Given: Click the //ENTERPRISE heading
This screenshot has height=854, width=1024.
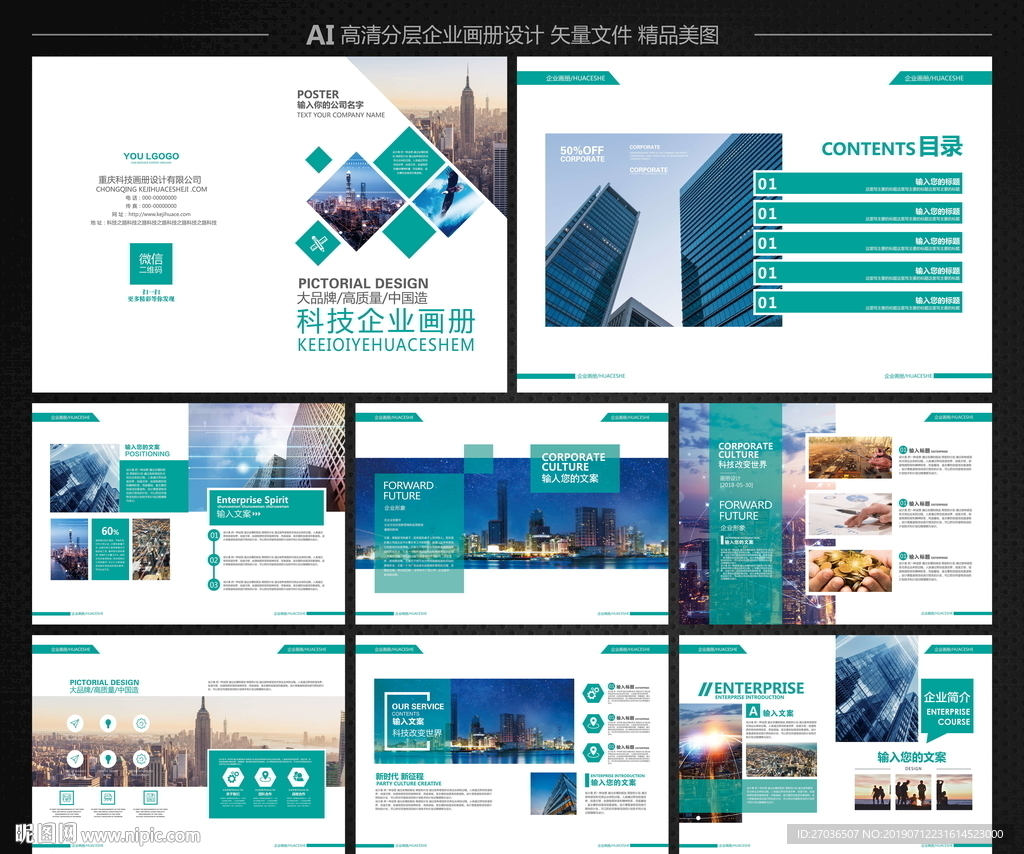Looking at the screenshot, I should coord(751,688).
